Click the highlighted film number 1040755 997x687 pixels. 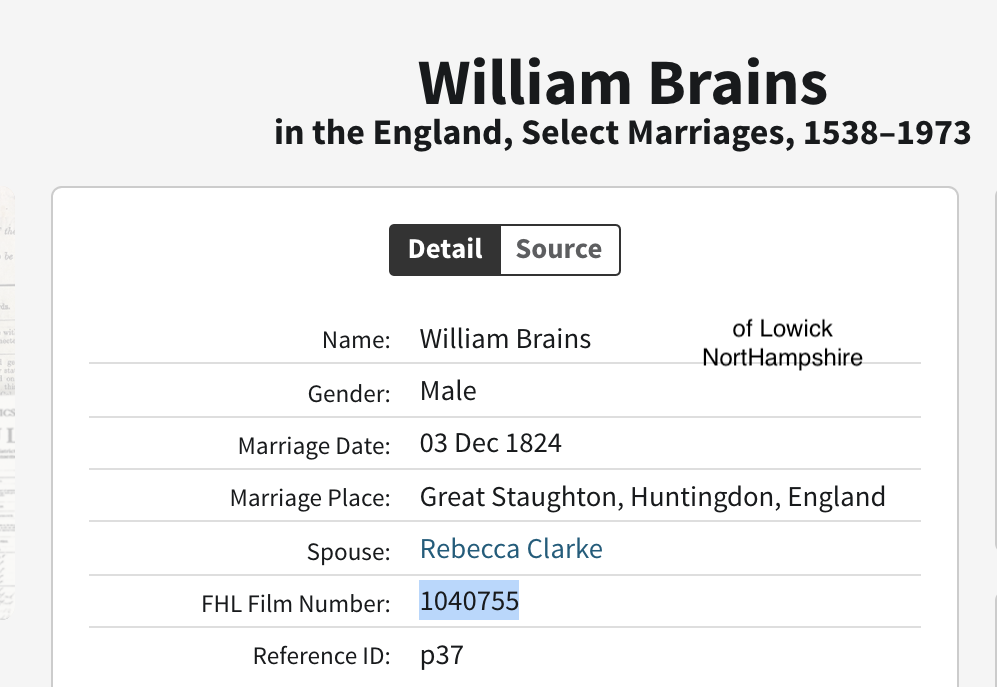click(469, 602)
